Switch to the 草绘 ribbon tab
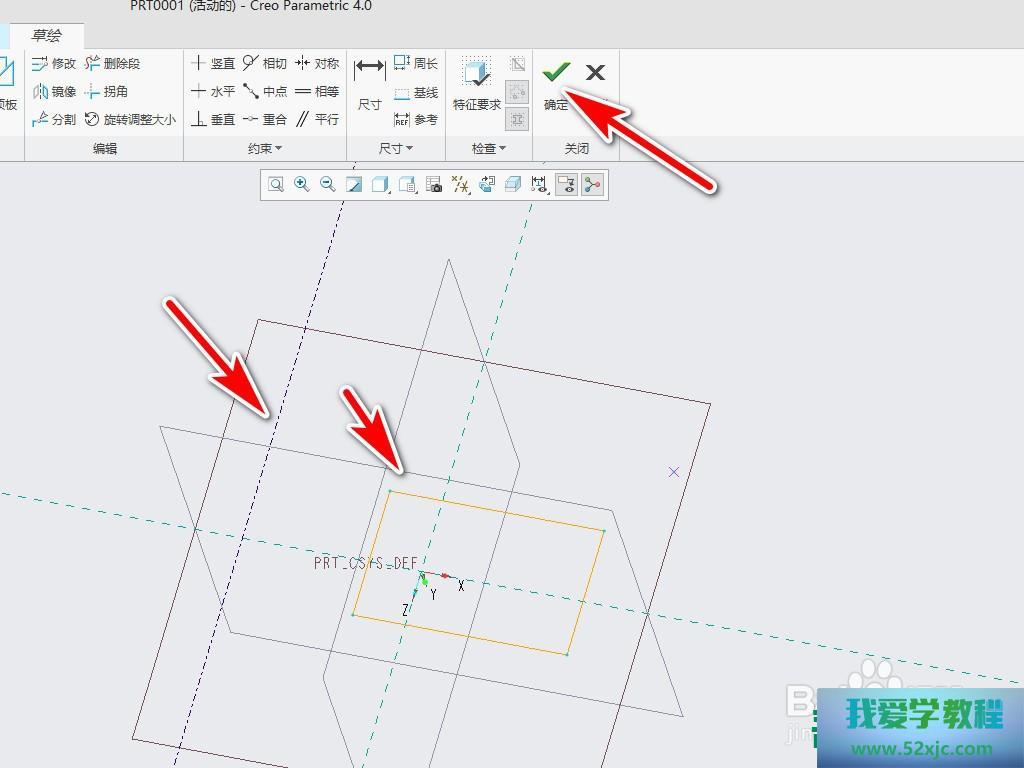 pyautogui.click(x=46, y=35)
